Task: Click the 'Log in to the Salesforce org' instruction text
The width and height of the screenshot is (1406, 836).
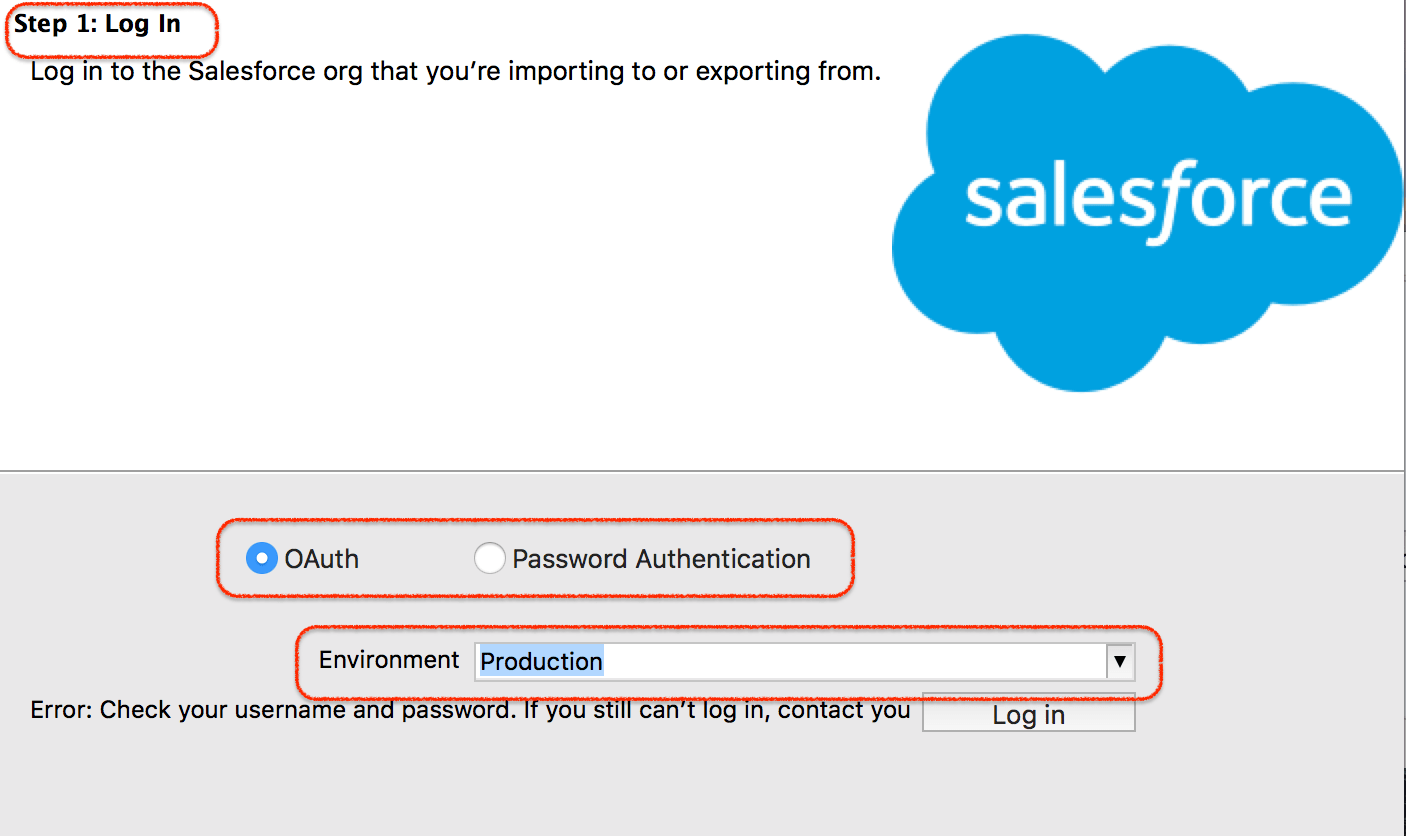Action: coord(456,72)
